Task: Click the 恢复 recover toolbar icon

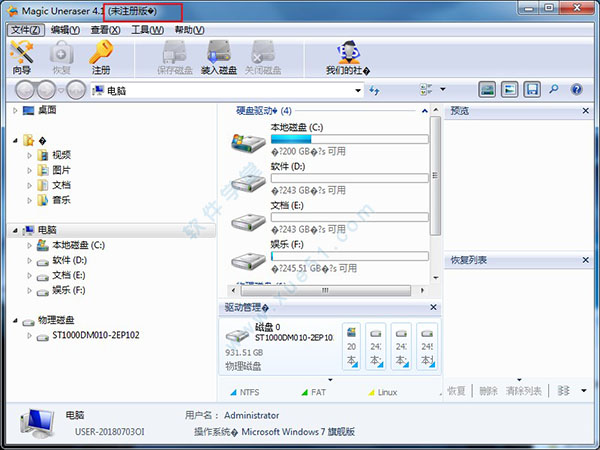Action: 61,57
